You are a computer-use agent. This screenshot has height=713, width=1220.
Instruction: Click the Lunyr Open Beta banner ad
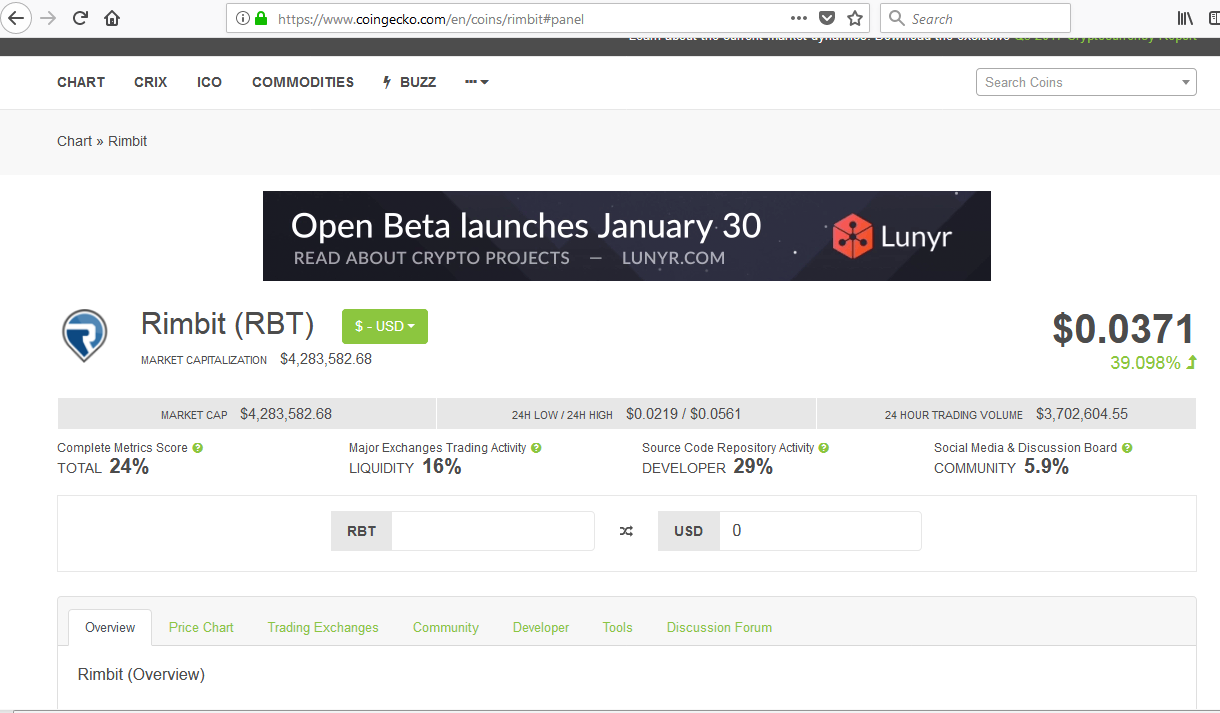[x=627, y=236]
